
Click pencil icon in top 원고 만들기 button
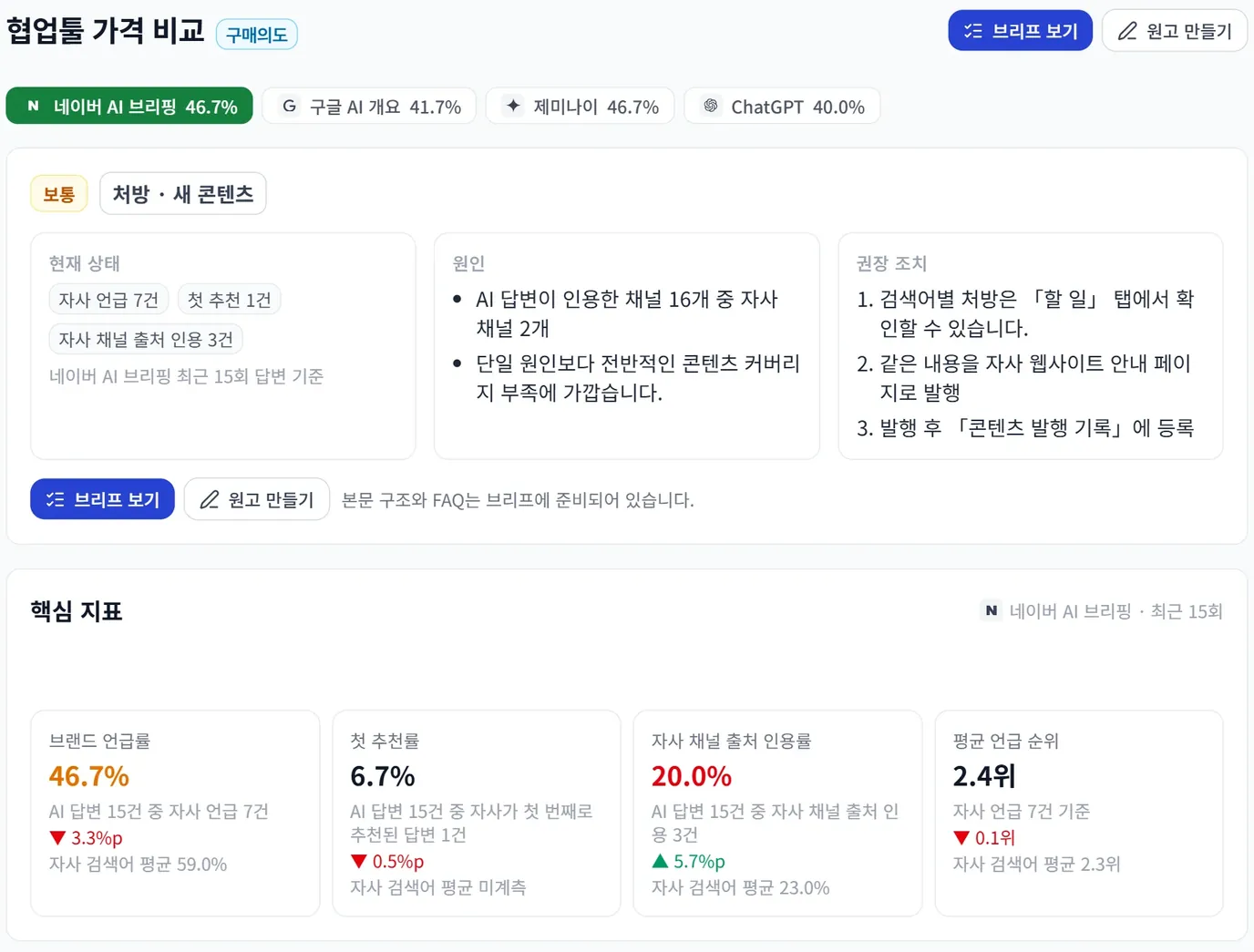point(1127,31)
